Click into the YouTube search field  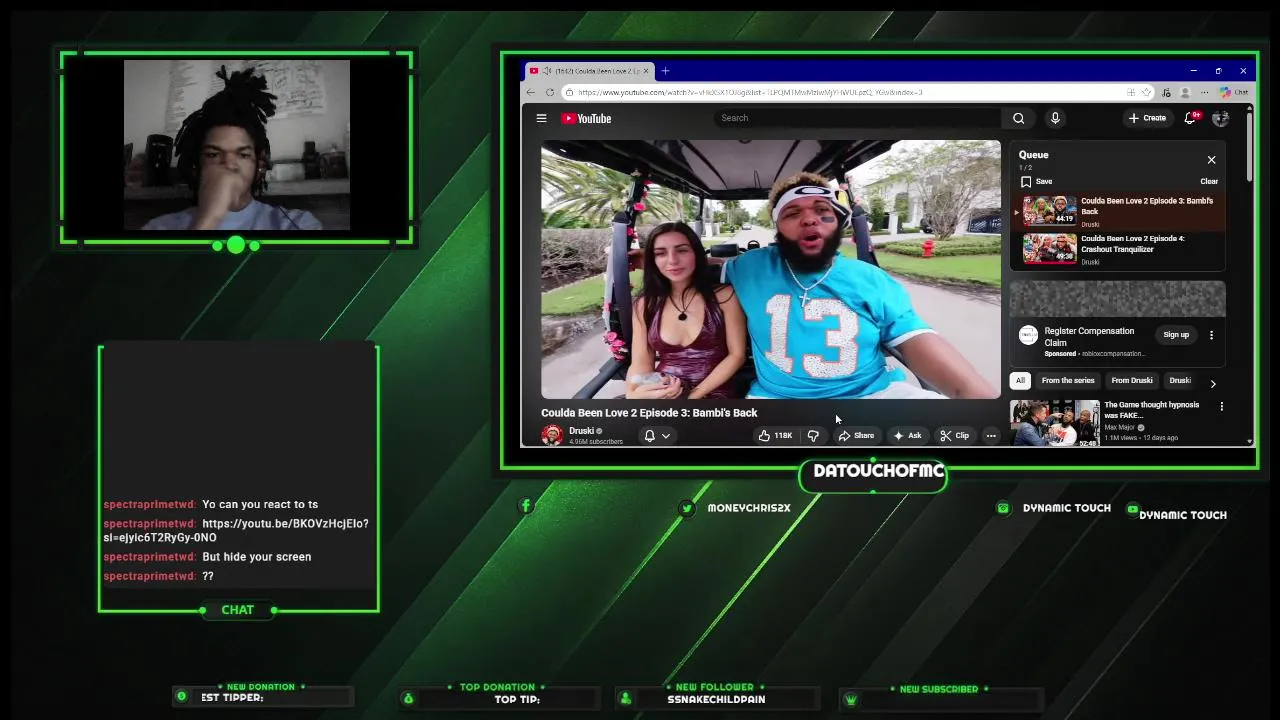click(856, 118)
